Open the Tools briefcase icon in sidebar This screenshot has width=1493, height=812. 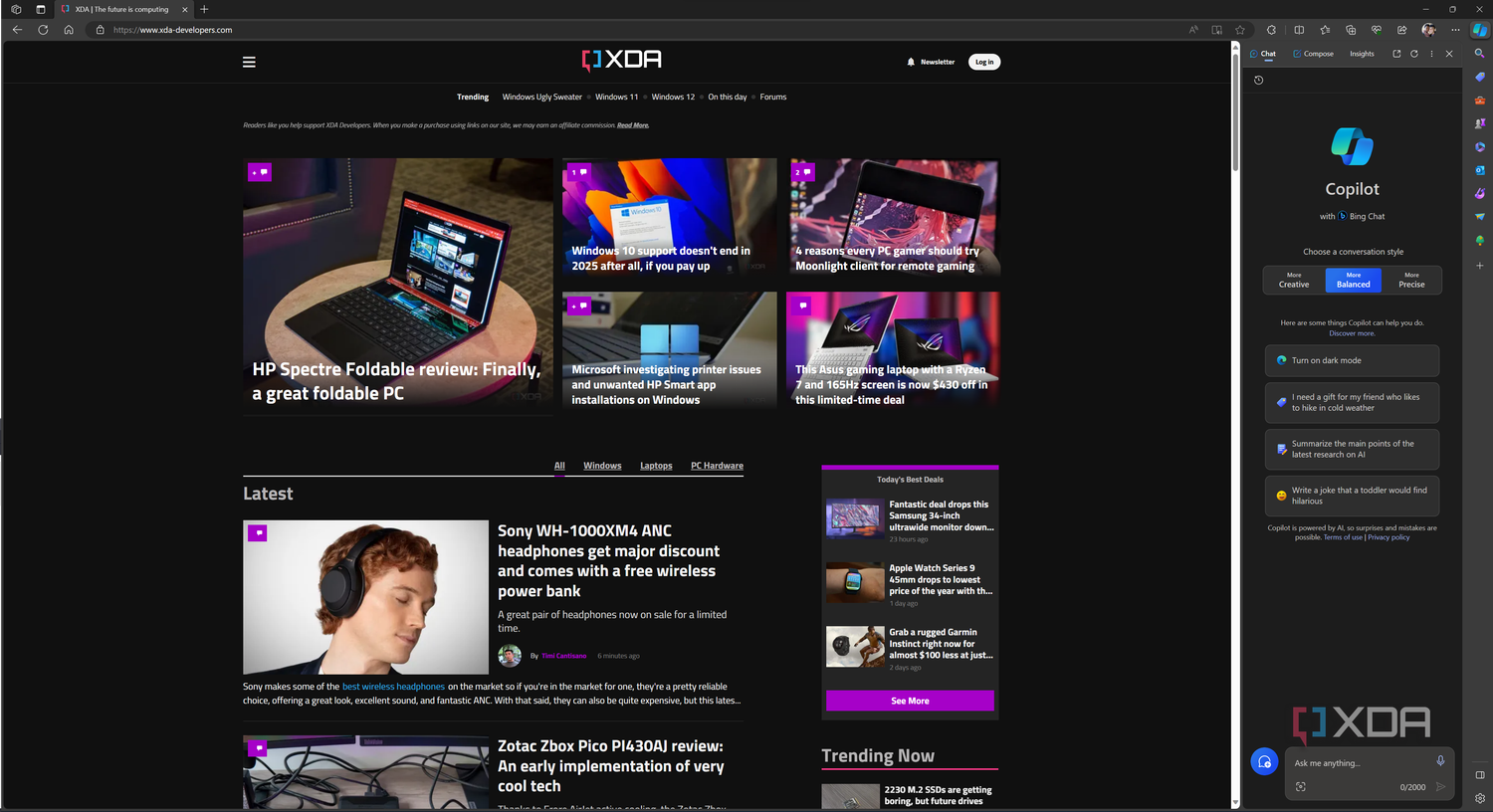tap(1479, 101)
